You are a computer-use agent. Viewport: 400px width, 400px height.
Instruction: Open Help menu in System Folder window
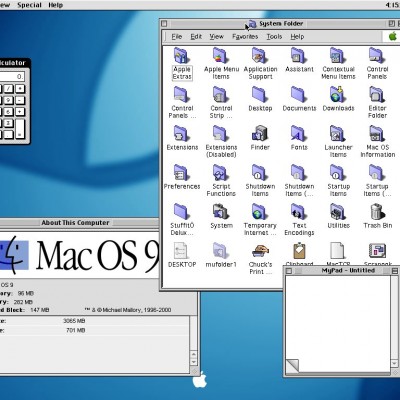coord(297,37)
